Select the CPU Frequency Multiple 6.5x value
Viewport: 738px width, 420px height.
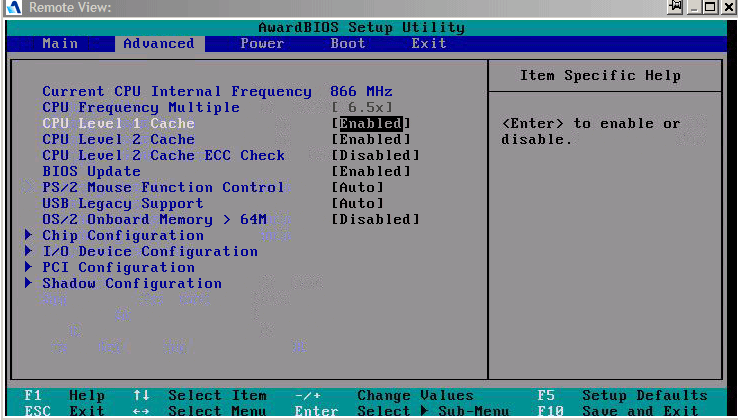click(x=362, y=107)
